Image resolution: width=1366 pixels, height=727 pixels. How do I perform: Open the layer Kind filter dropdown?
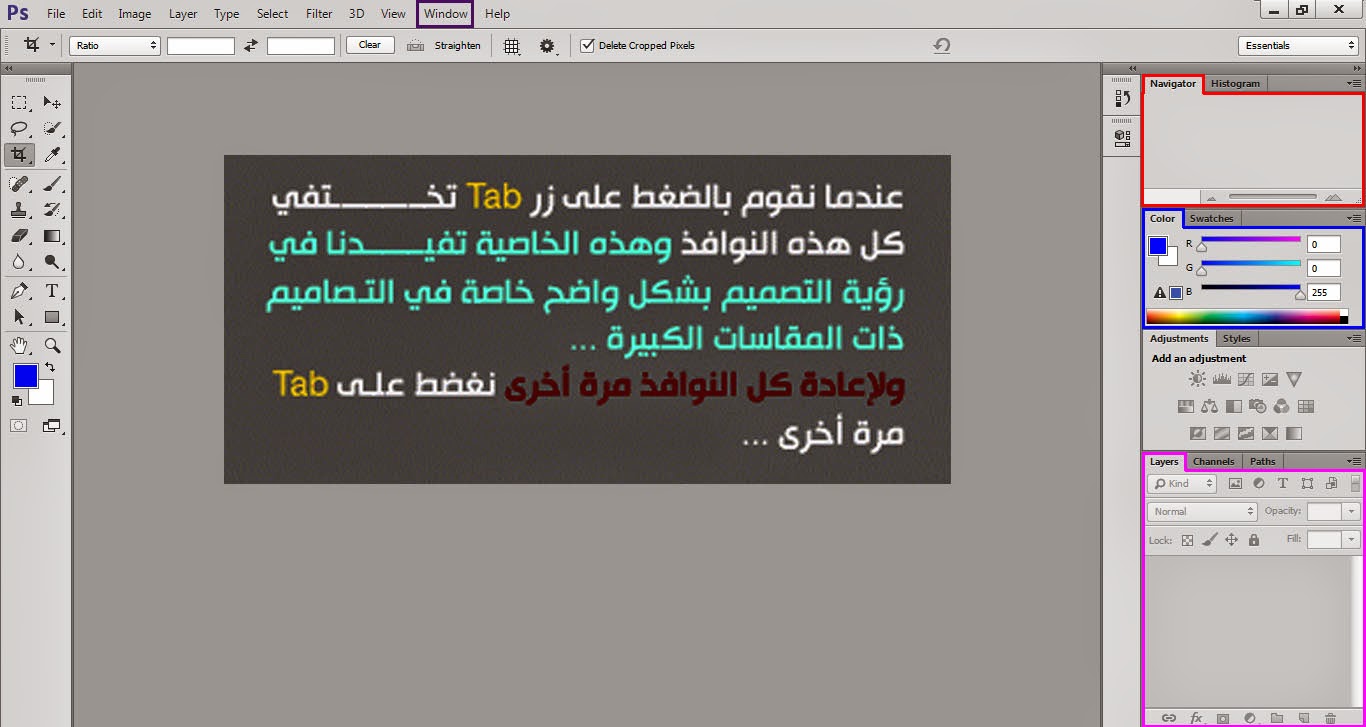point(1182,483)
